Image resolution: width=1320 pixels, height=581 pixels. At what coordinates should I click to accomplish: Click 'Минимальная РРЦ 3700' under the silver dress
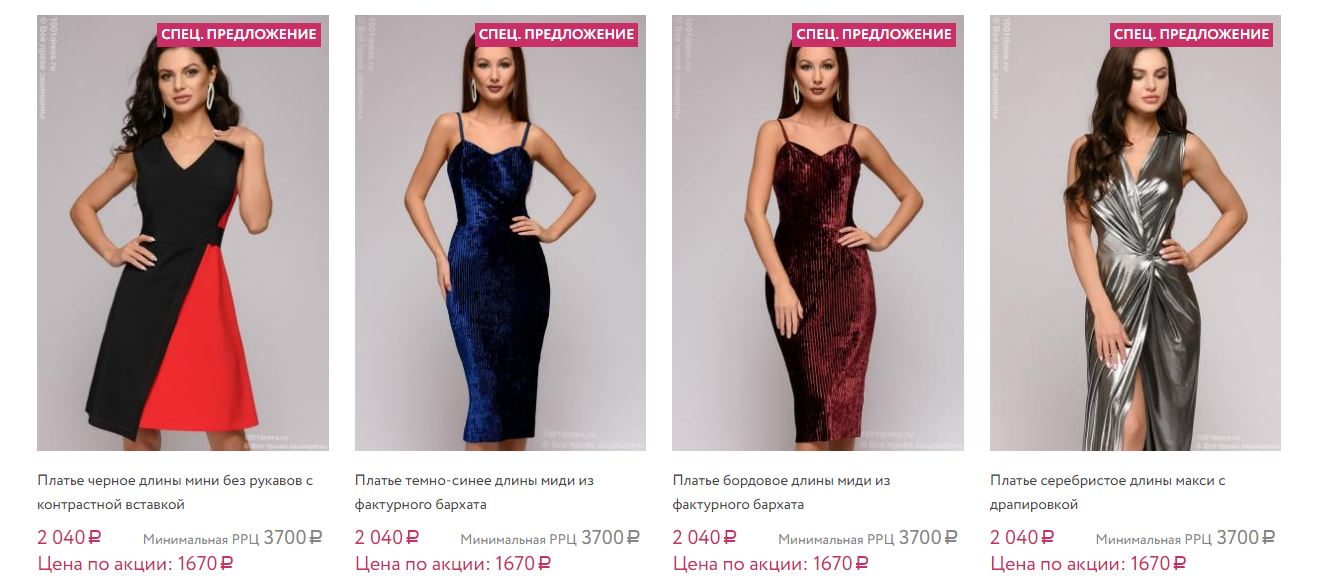[1185, 538]
